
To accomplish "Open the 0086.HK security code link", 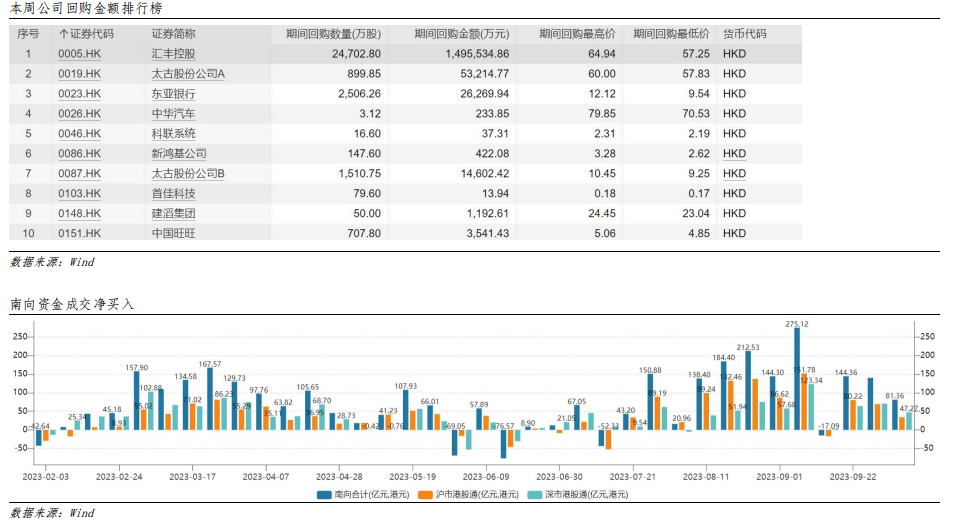I will 79,153.
